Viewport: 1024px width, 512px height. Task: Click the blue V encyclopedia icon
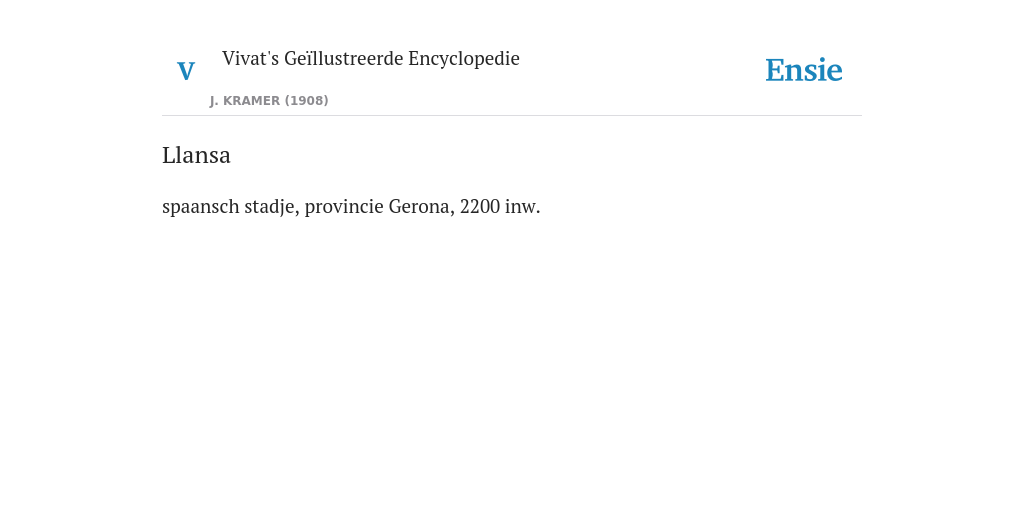(186, 71)
